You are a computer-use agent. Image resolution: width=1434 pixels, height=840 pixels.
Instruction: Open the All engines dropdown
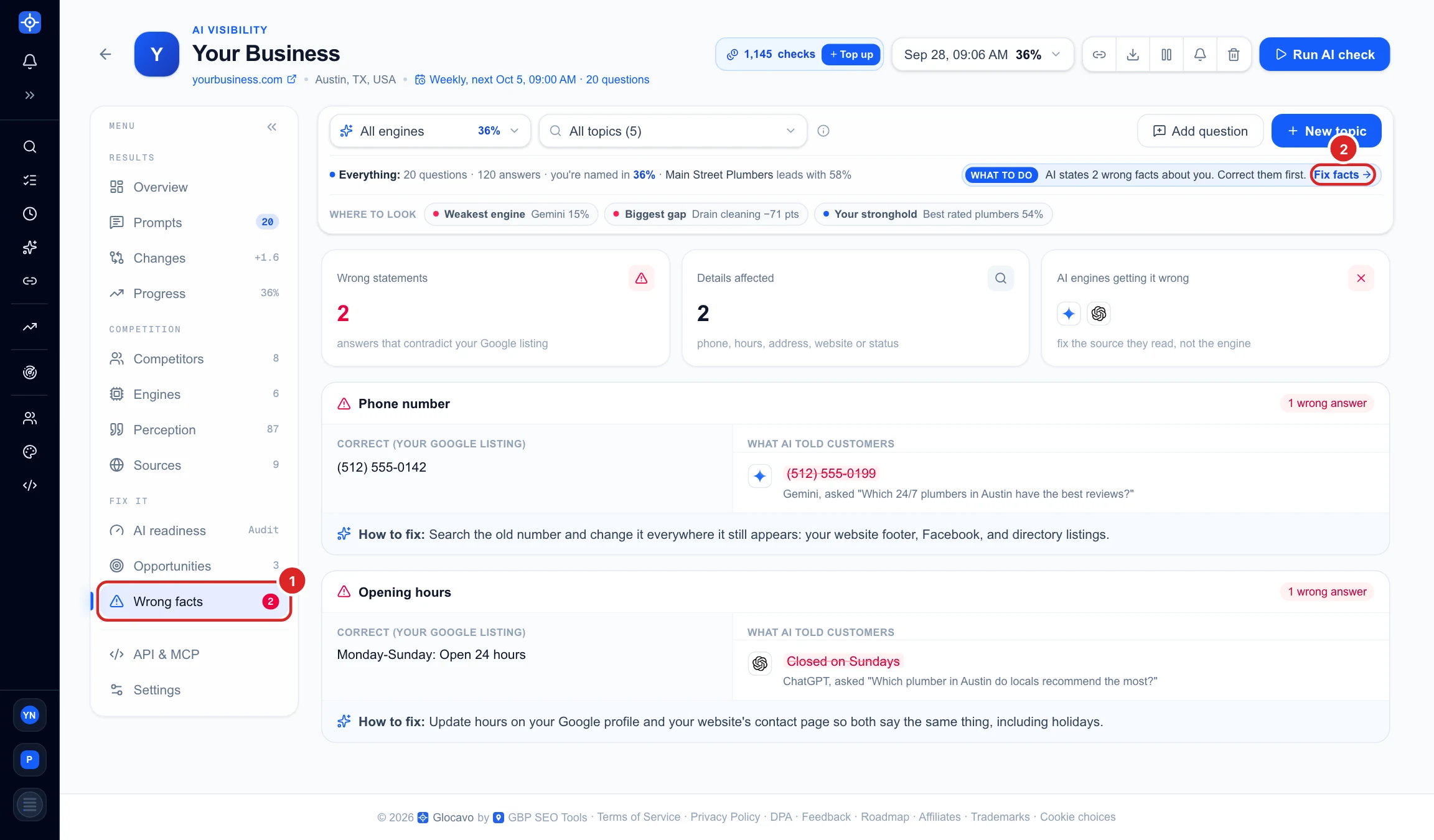(x=430, y=131)
